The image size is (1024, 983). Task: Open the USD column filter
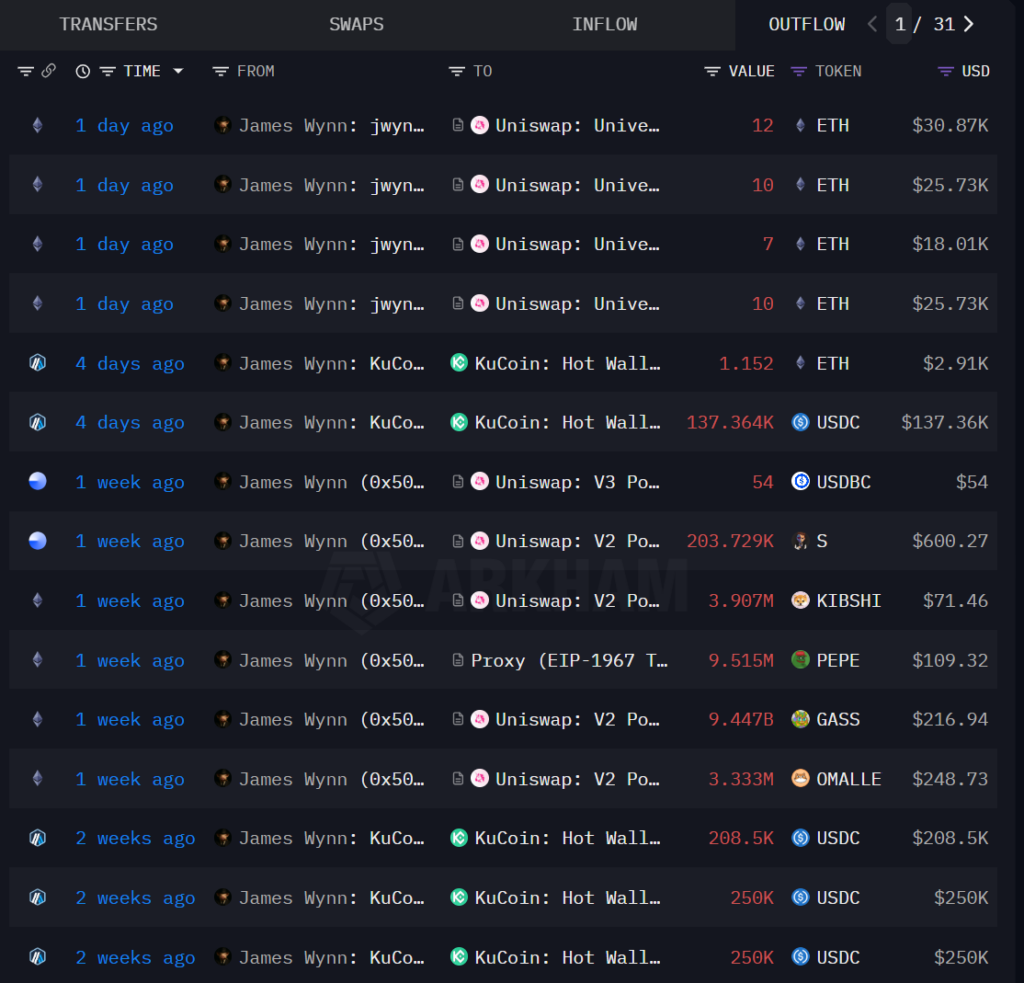[x=946, y=71]
